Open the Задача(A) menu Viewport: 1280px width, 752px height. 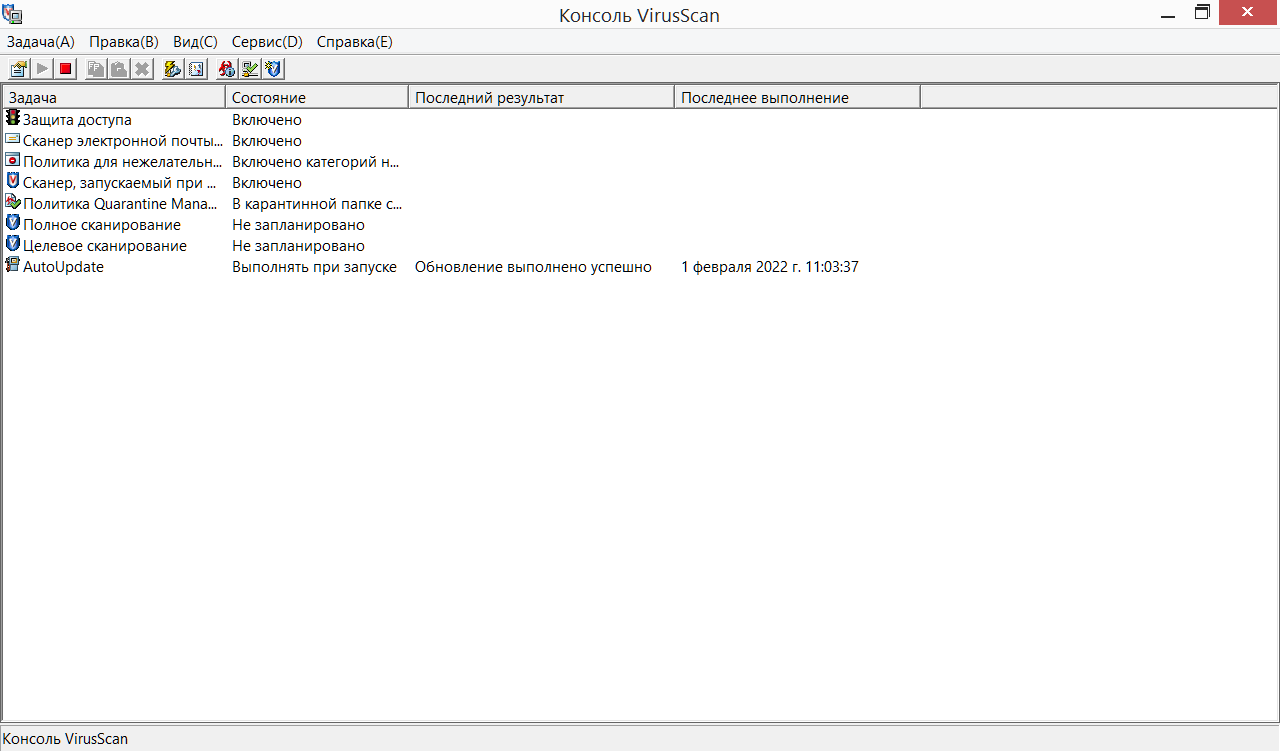click(41, 42)
